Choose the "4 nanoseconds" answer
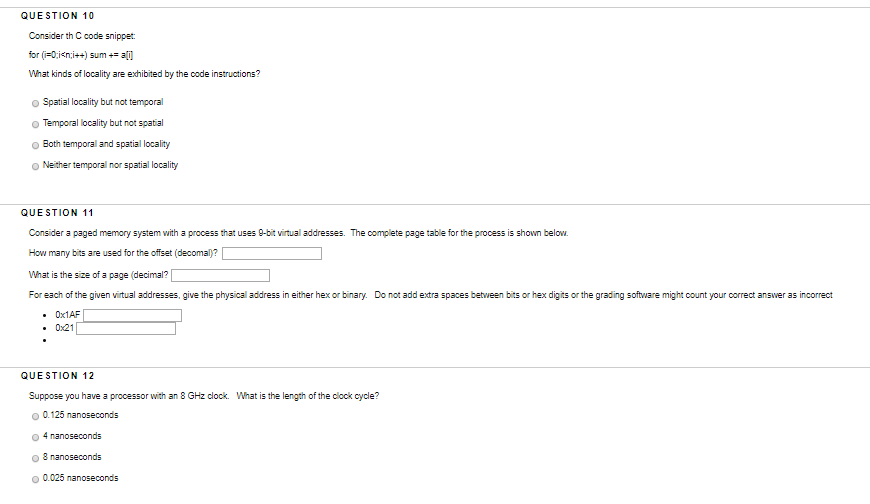This screenshot has width=870, height=504. 37,436
